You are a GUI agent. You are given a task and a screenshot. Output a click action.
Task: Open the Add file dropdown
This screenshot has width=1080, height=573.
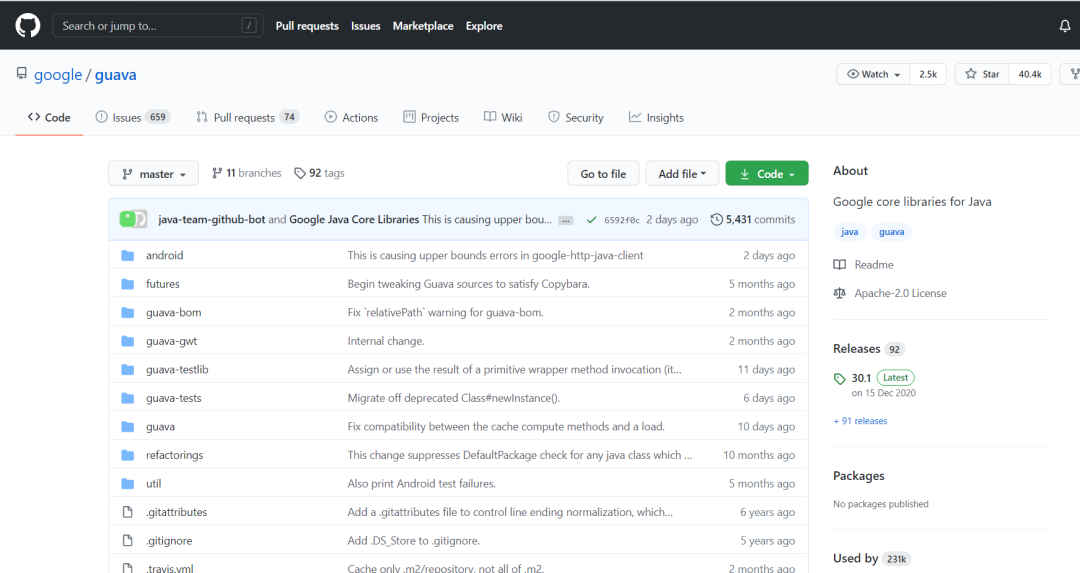tap(682, 174)
